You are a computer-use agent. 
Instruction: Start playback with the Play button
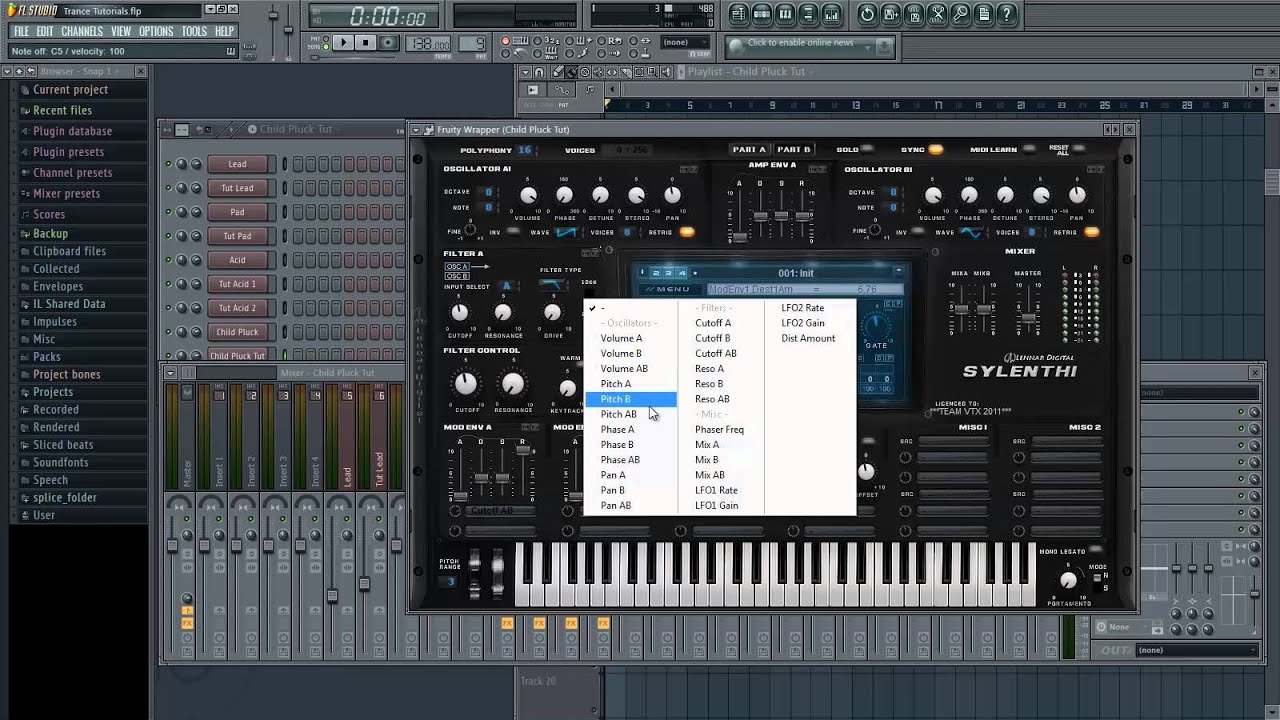pyautogui.click(x=343, y=43)
